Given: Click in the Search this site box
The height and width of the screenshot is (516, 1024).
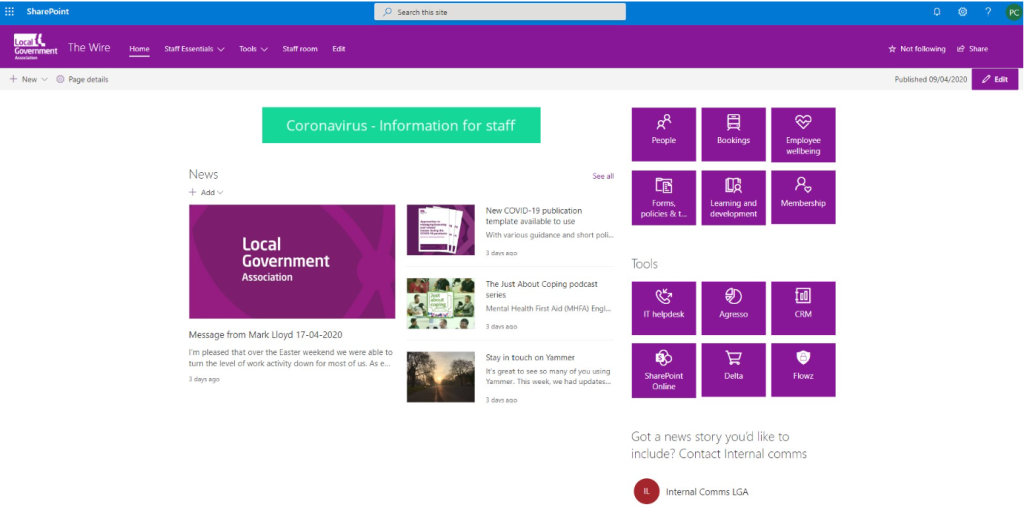Looking at the screenshot, I should tap(500, 12).
